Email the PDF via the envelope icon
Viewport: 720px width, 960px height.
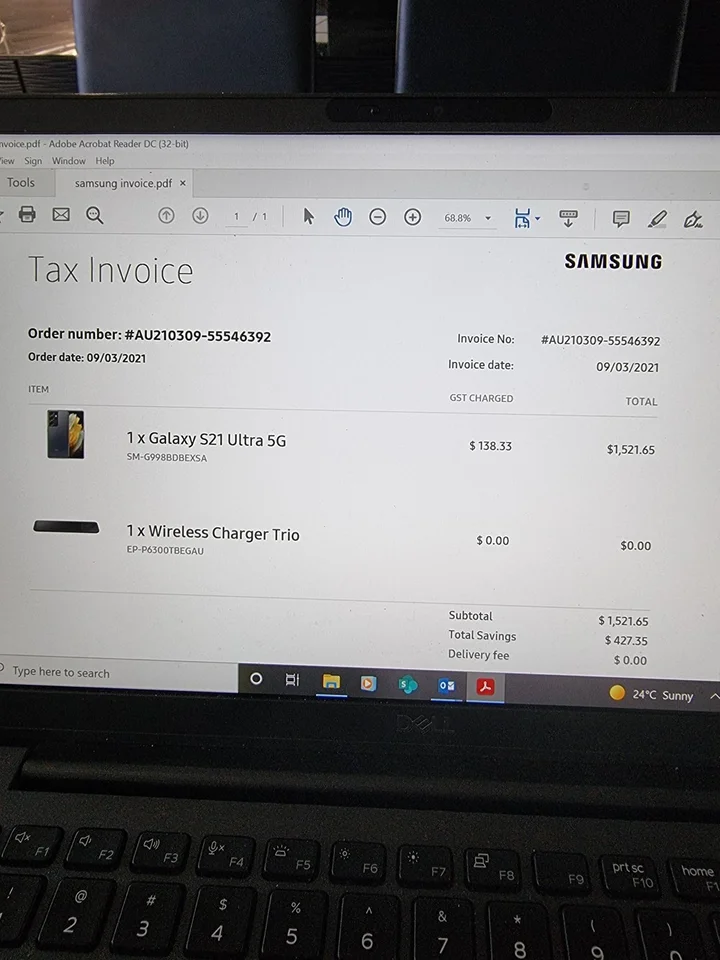[x=61, y=214]
